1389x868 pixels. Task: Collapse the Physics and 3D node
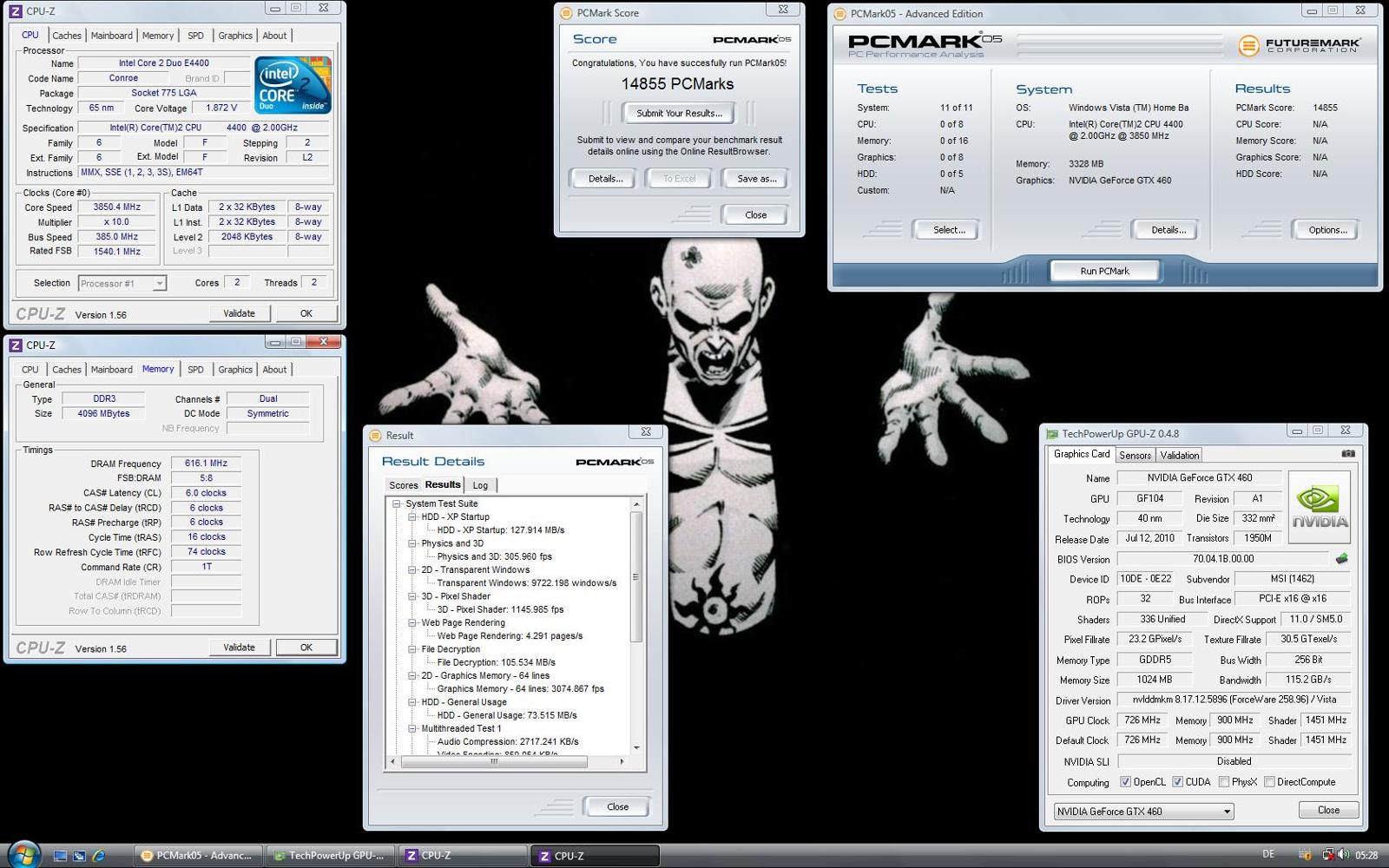pyautogui.click(x=412, y=543)
